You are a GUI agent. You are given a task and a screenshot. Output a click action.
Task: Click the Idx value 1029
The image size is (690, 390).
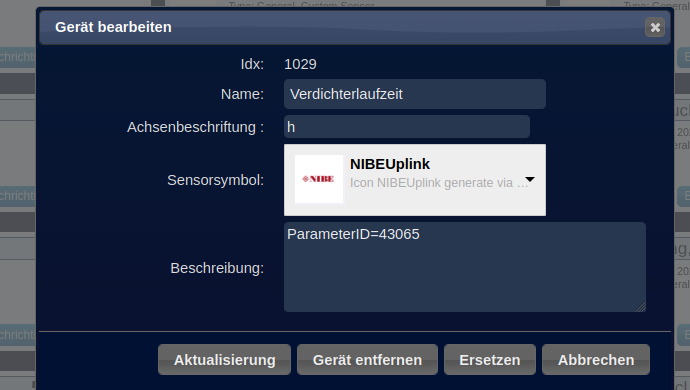point(300,64)
